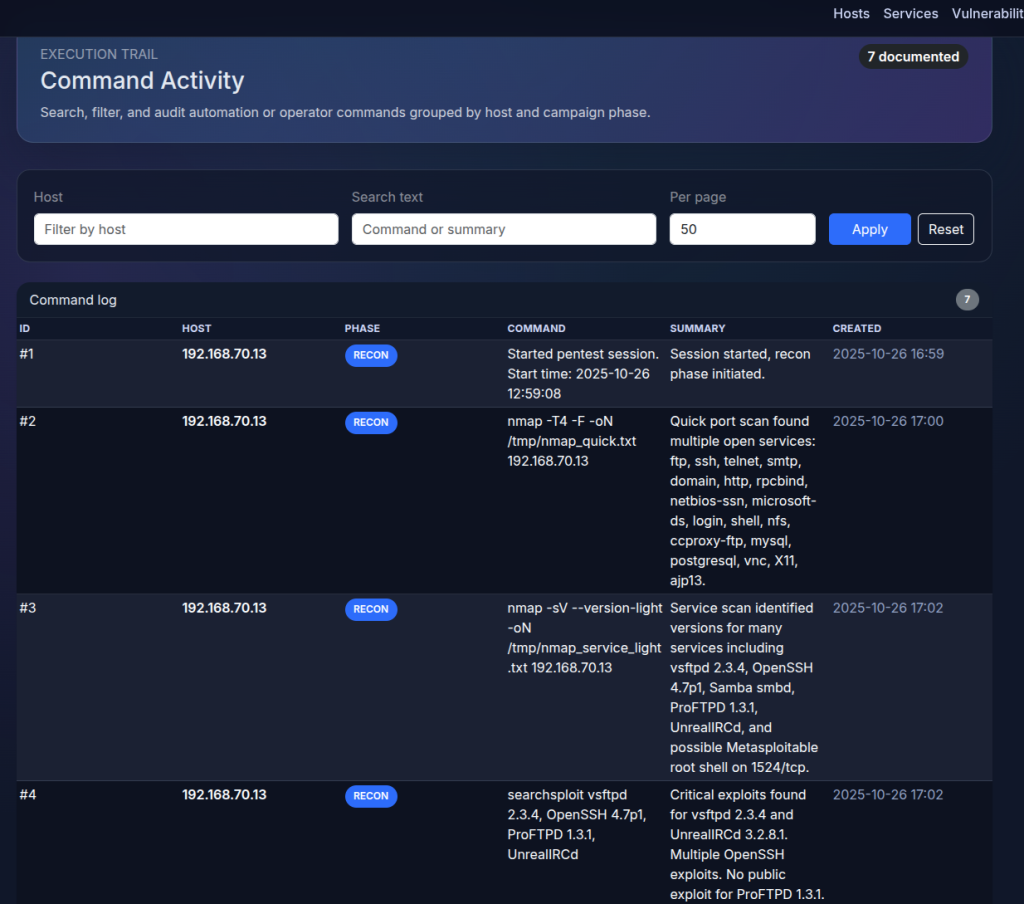
Task: Open the Hosts navigation link
Action: click(x=851, y=14)
